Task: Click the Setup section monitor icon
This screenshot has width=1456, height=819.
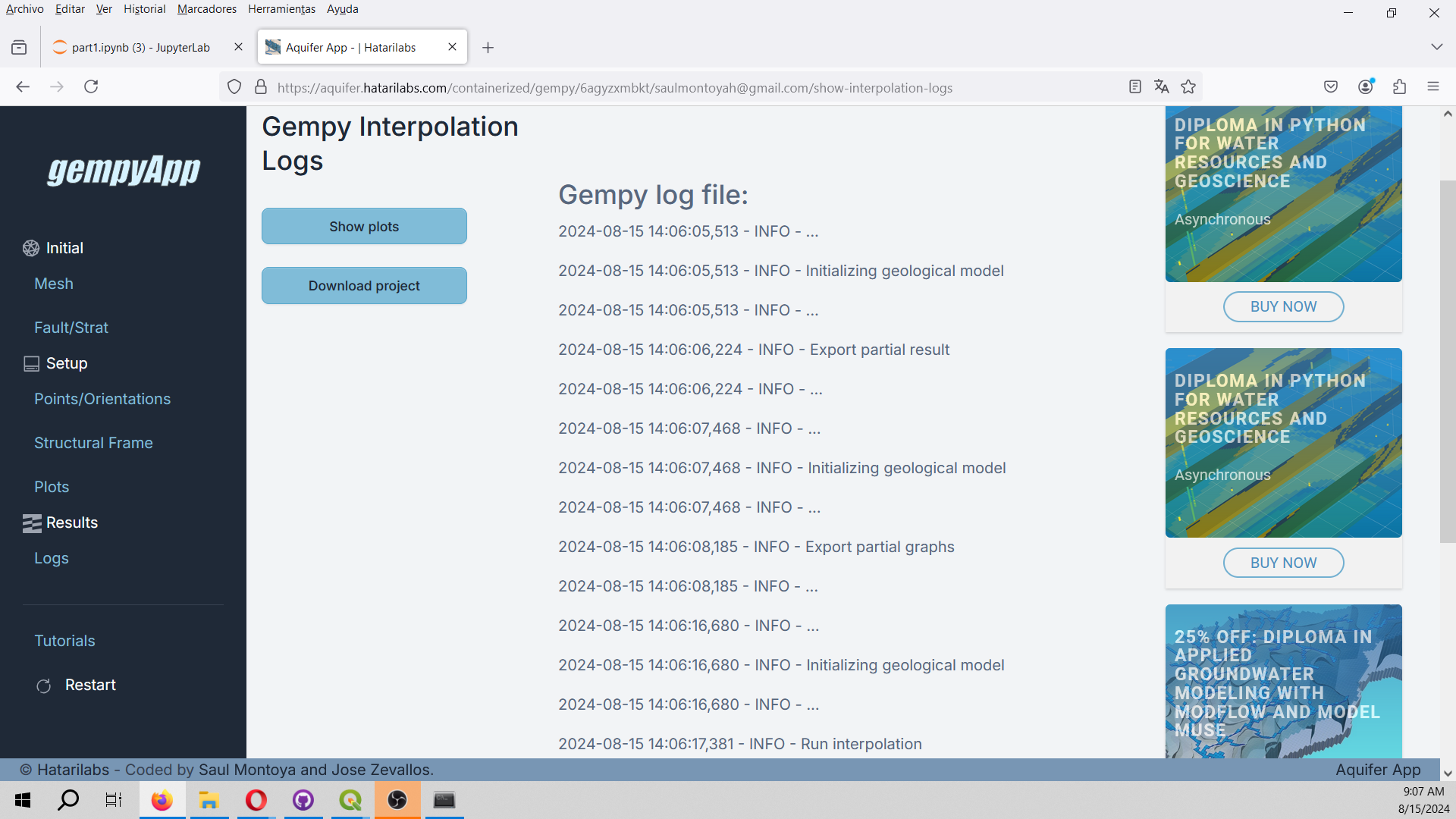Action: pos(31,363)
